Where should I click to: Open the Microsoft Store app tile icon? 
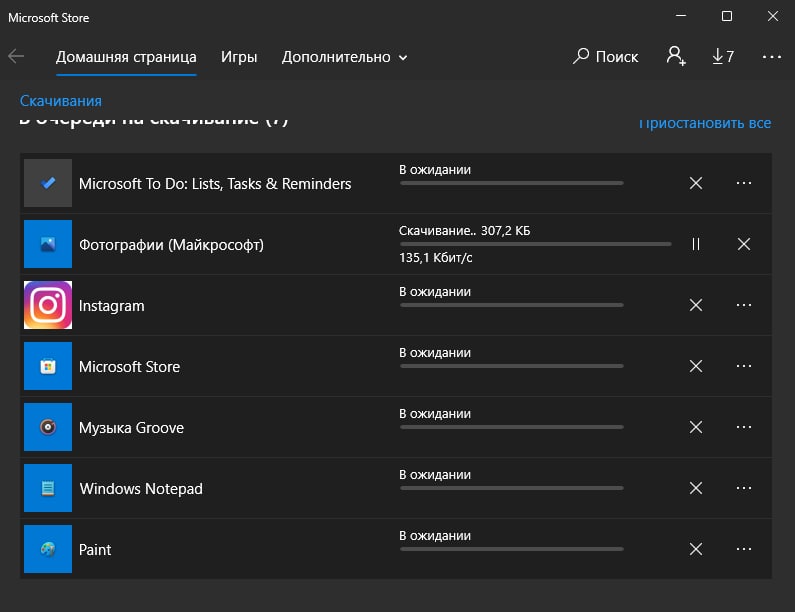point(48,366)
